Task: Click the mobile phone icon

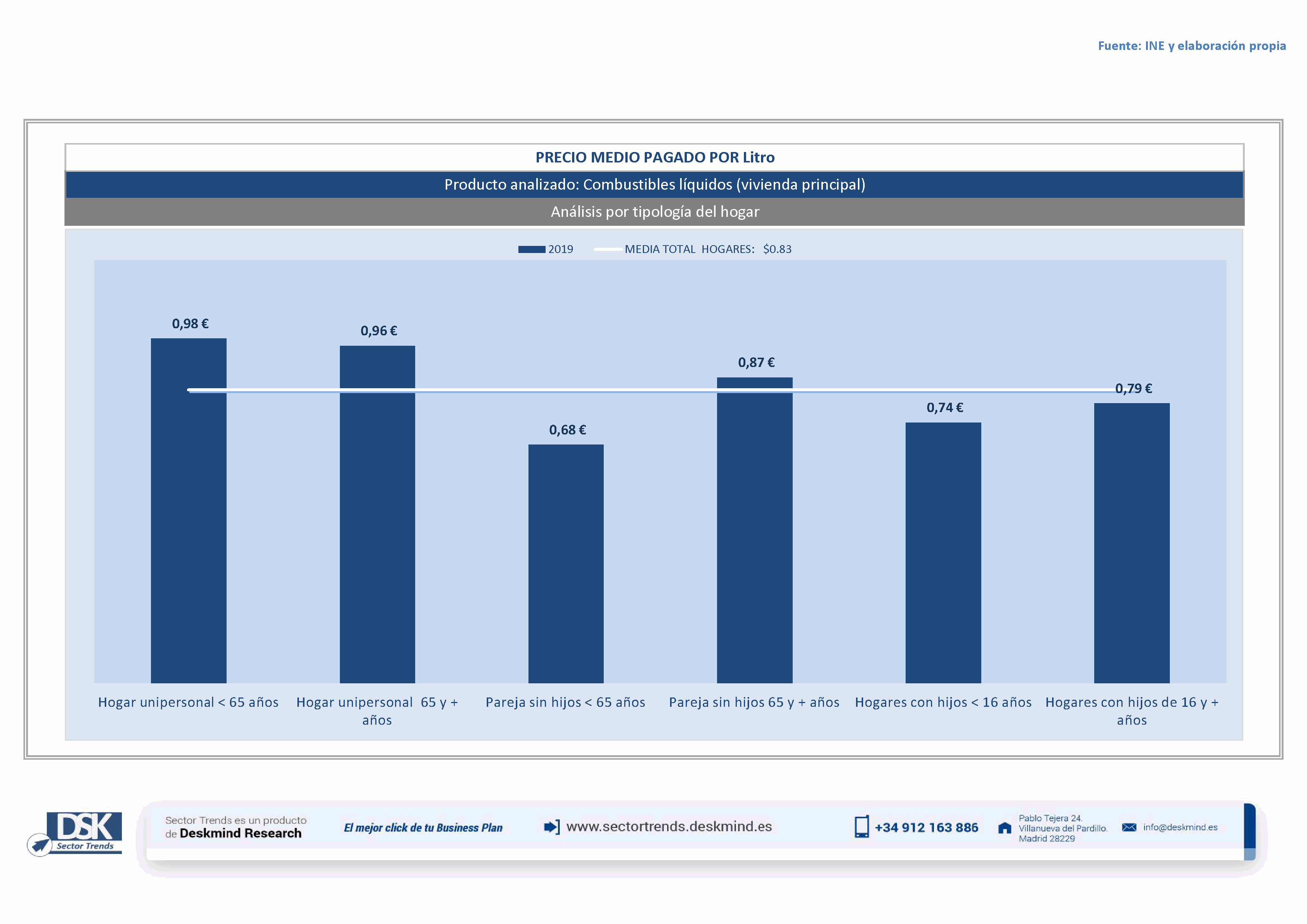Action: (861, 827)
